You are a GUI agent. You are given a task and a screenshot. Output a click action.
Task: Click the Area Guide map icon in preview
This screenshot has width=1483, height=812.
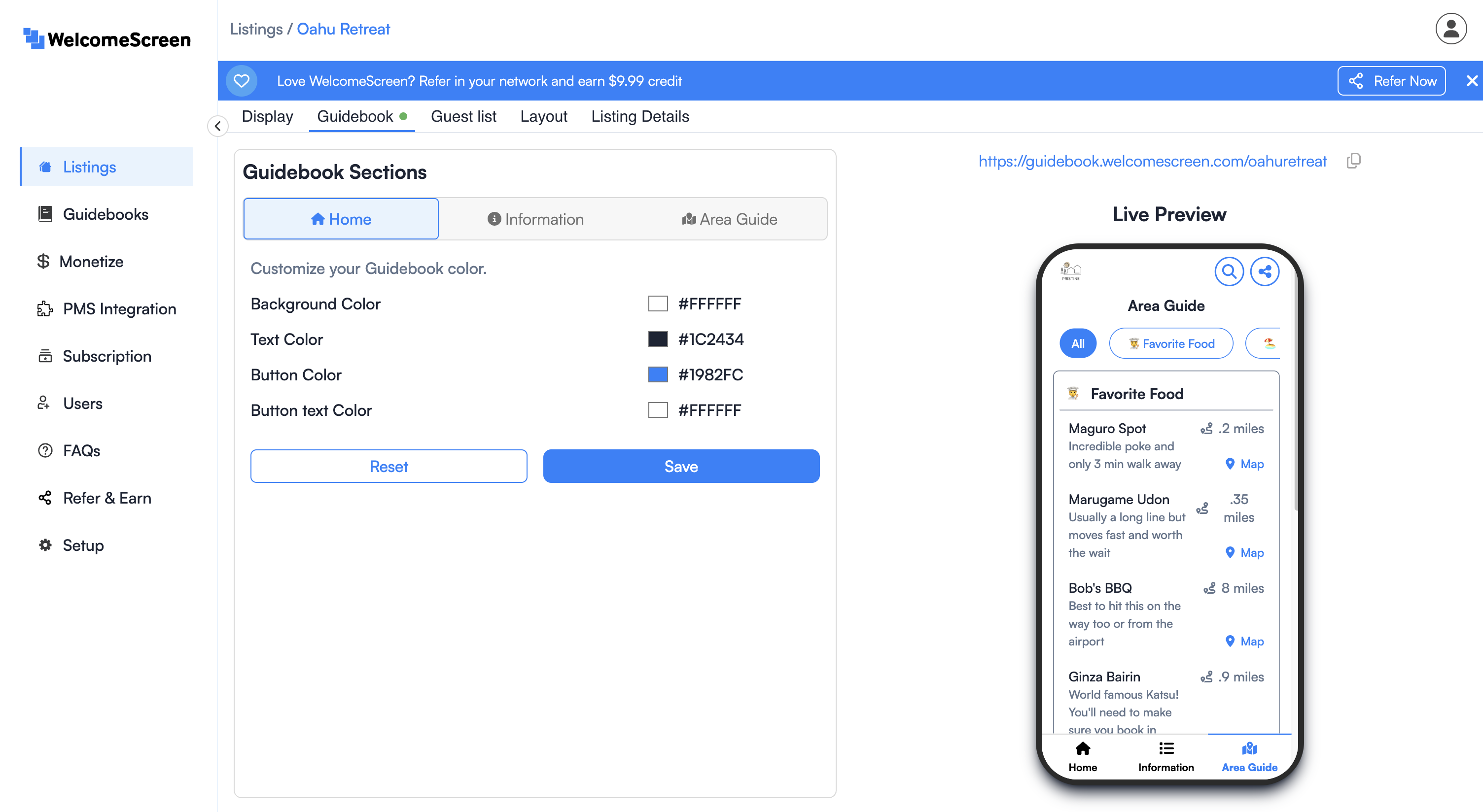point(1249,749)
